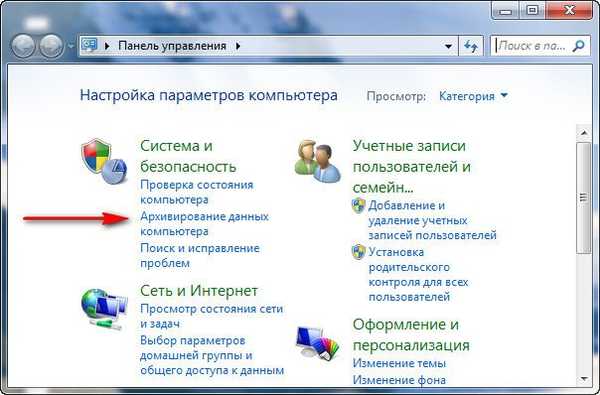Open the Категория view dropdown

tap(473, 96)
